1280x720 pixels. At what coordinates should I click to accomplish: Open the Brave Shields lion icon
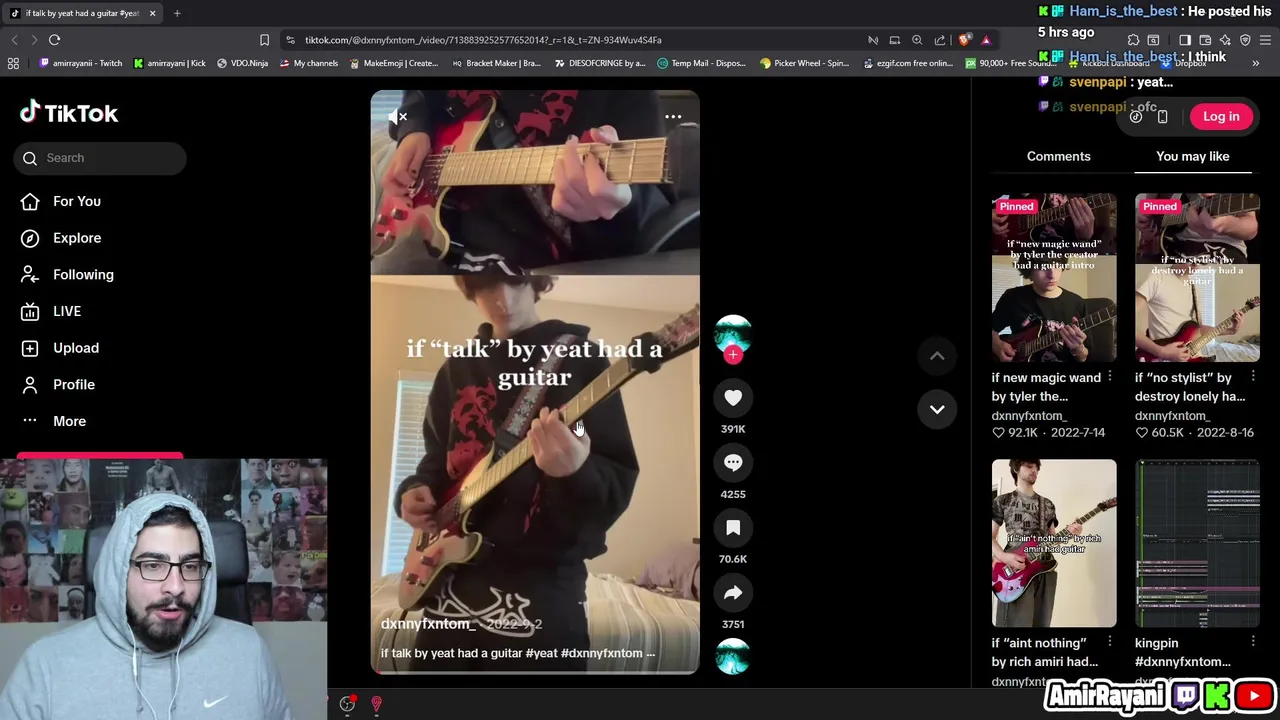pyautogui.click(x=964, y=40)
